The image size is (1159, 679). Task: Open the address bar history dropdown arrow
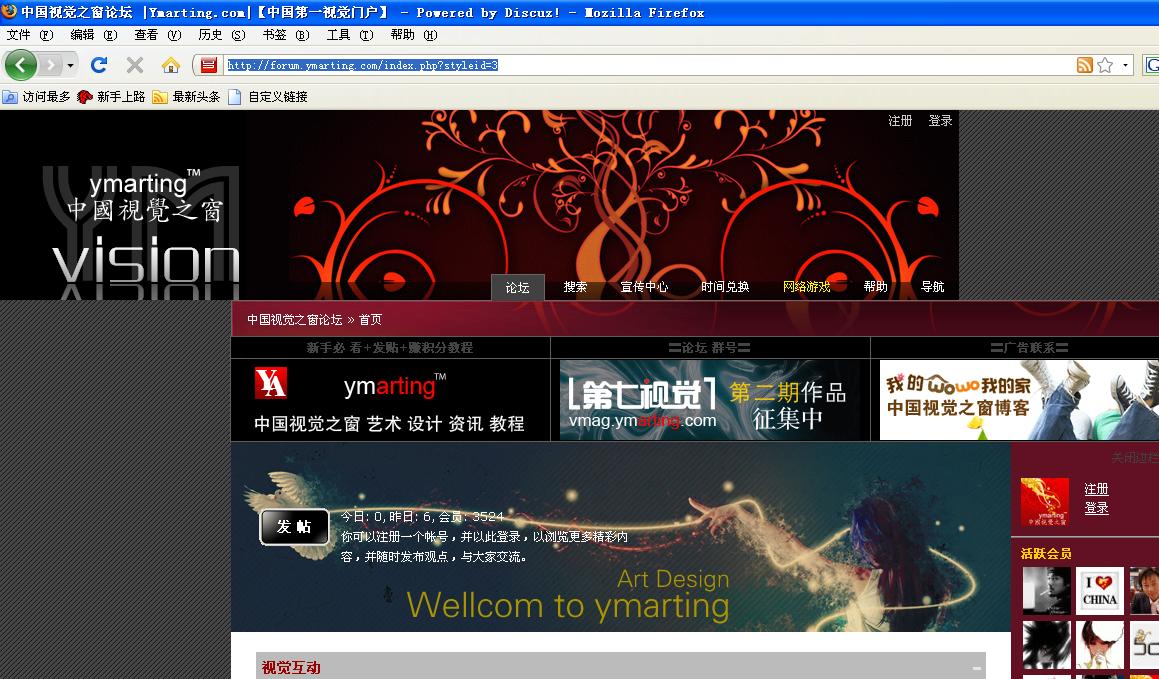pyautogui.click(x=1126, y=65)
